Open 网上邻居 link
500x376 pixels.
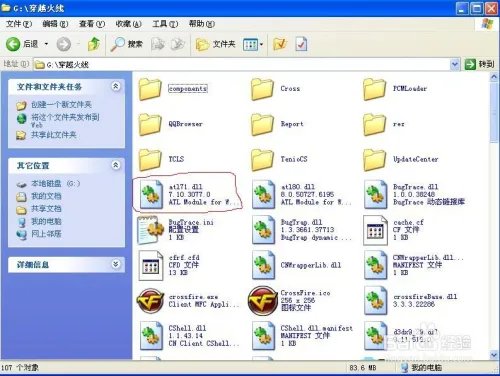[46, 234]
